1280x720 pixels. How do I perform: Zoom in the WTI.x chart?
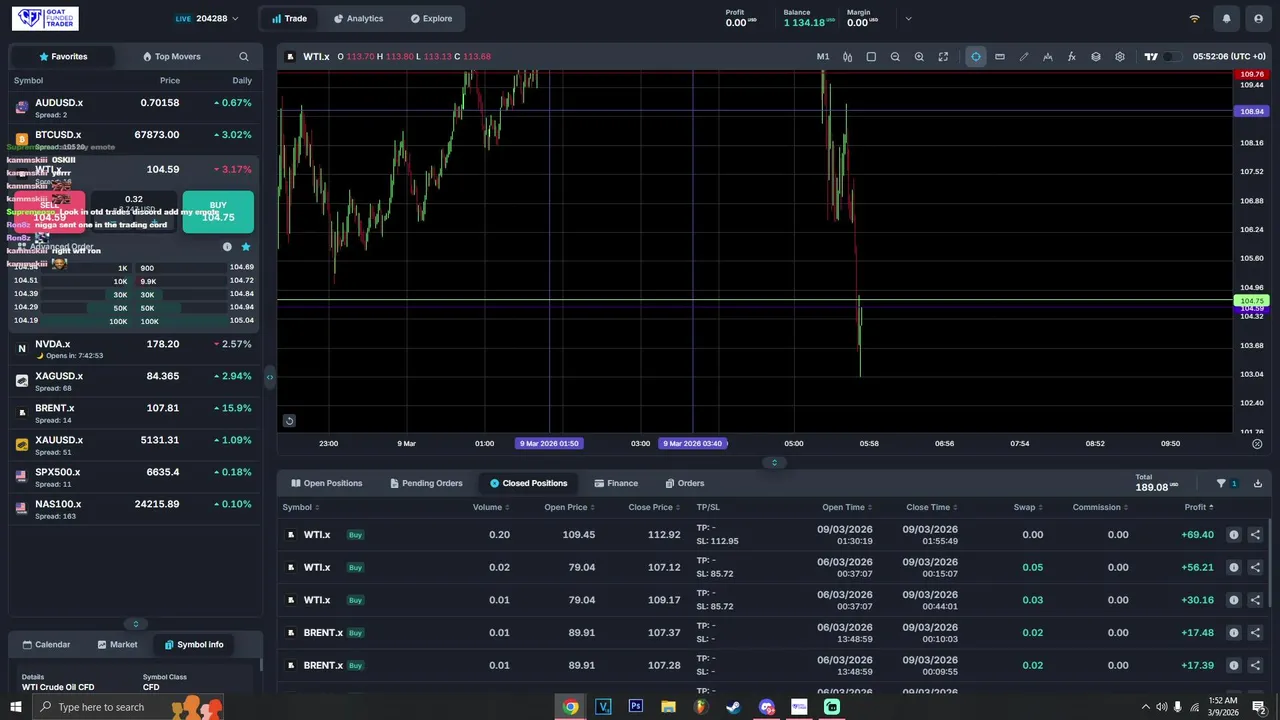[x=919, y=57]
